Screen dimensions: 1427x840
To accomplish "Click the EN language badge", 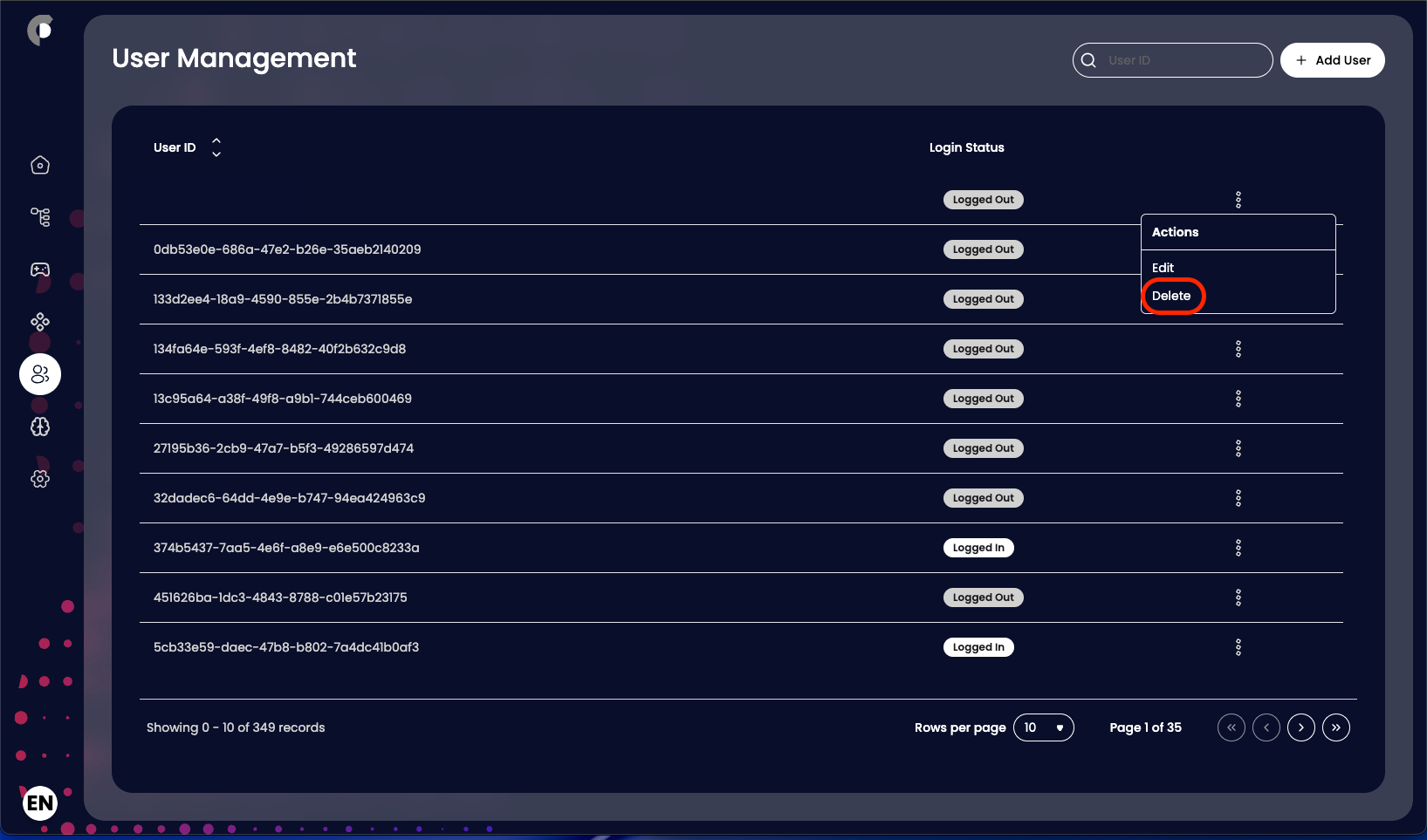I will (x=39, y=803).
